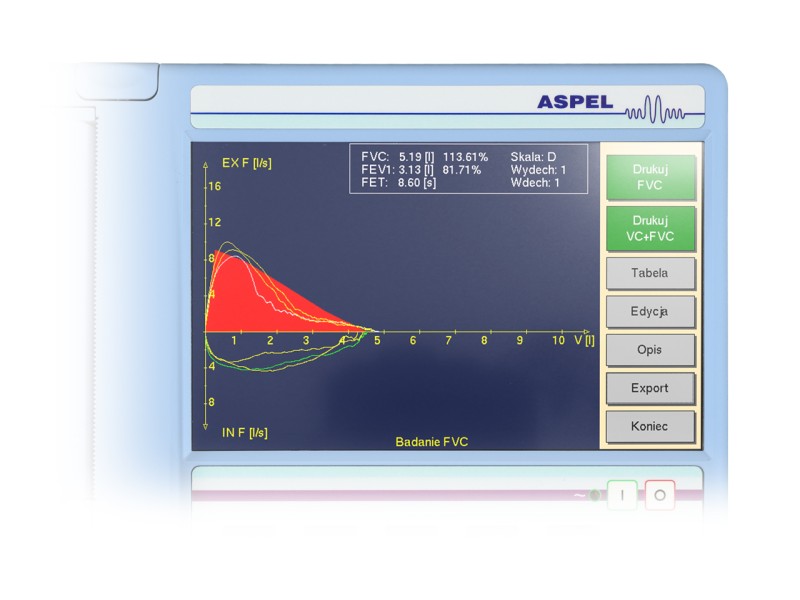Open the Tabela view

(650, 273)
